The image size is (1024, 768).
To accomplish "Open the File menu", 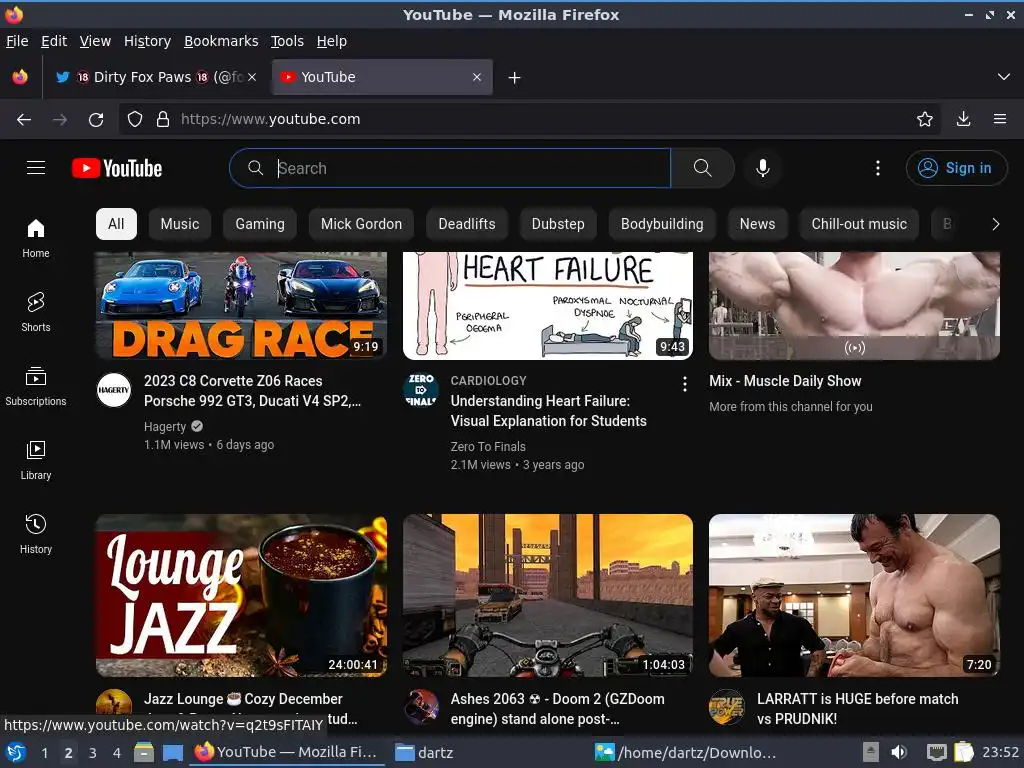I will pyautogui.click(x=17, y=41).
